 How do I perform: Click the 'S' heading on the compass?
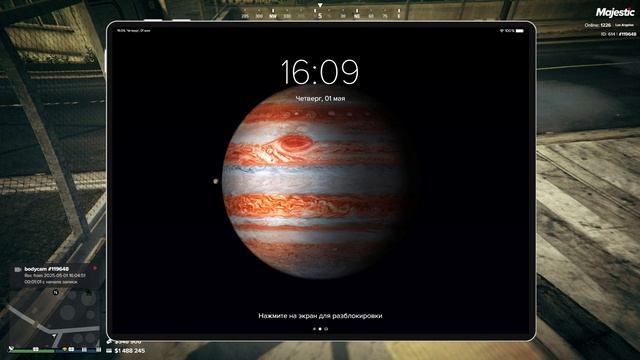tap(320, 16)
